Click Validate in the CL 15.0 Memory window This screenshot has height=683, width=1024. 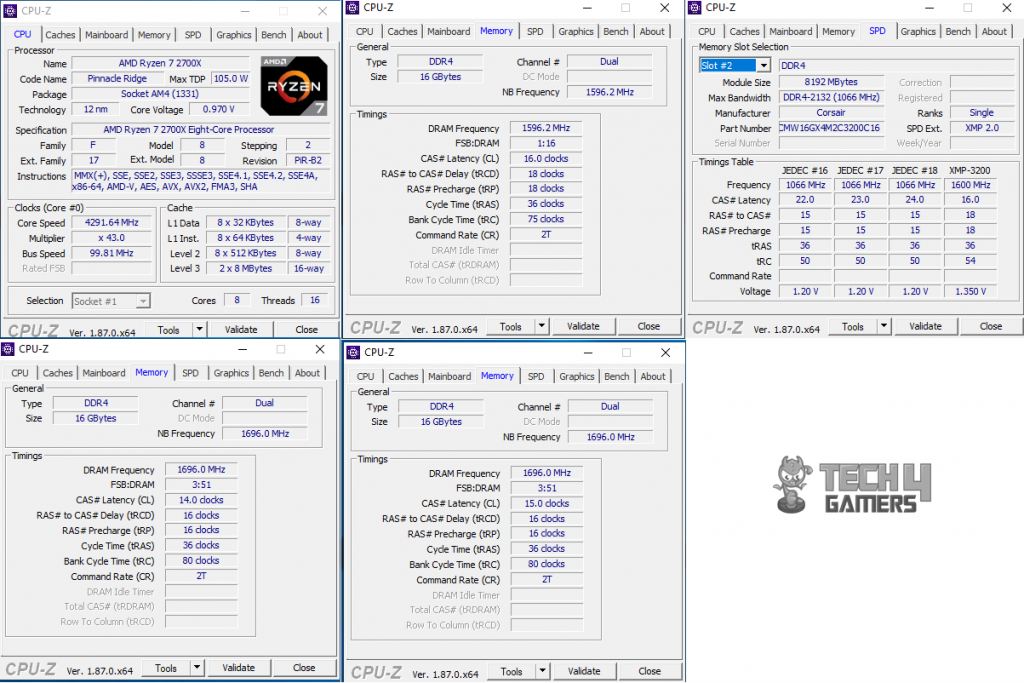(x=584, y=671)
